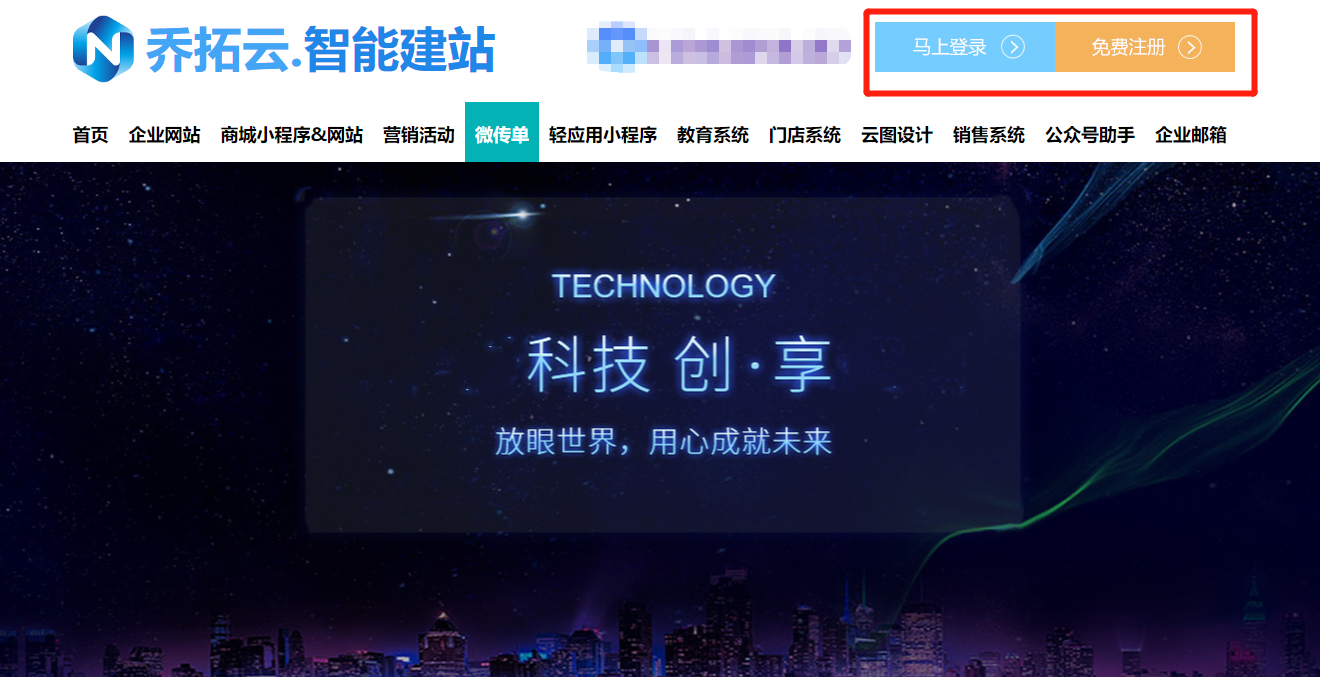Click the blurred phone number area
The image size is (1320, 677).
coord(719,46)
